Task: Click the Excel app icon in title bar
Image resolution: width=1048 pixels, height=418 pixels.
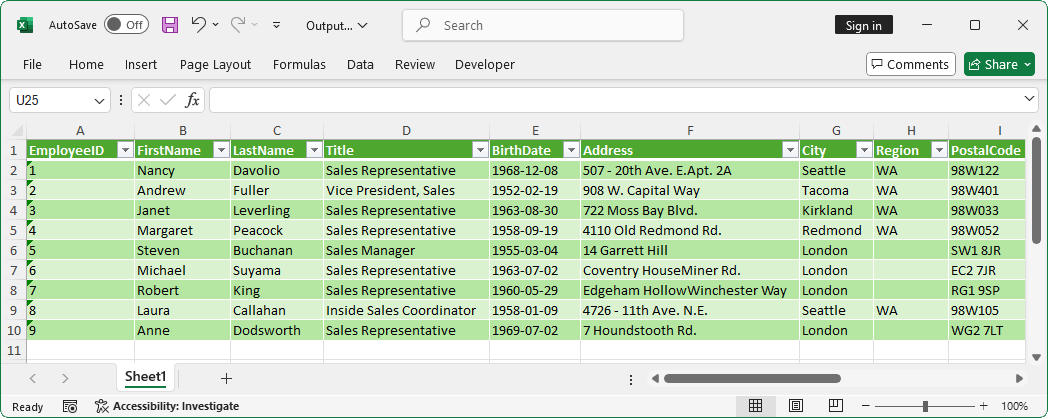Action: tap(25, 25)
